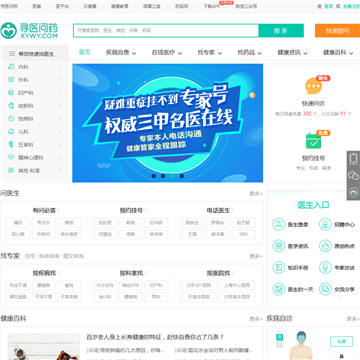Open the 儿科 department icon in sidebar
Image resolution: width=360 pixels, height=360 pixels.
(11, 131)
